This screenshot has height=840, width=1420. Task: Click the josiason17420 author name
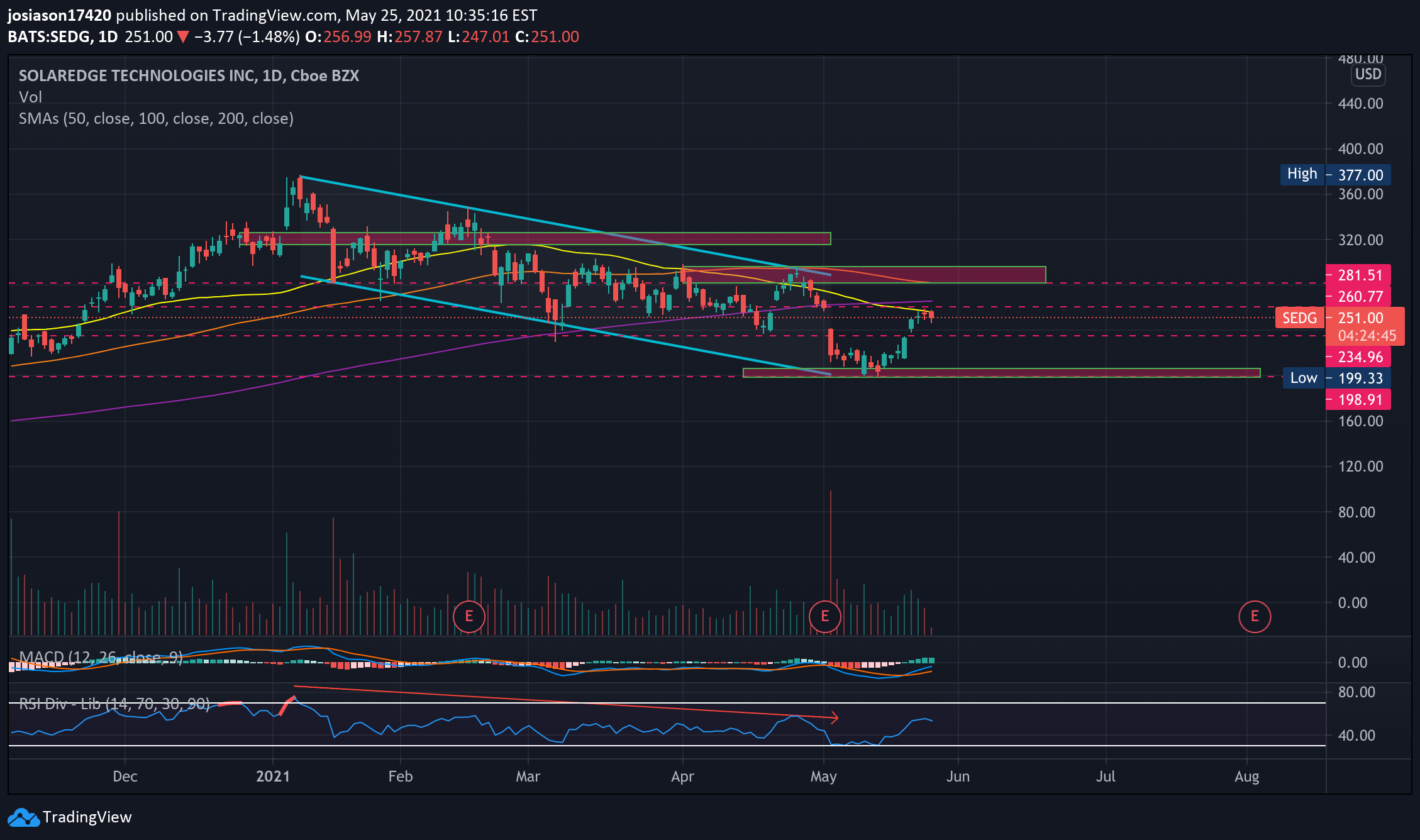click(59, 16)
